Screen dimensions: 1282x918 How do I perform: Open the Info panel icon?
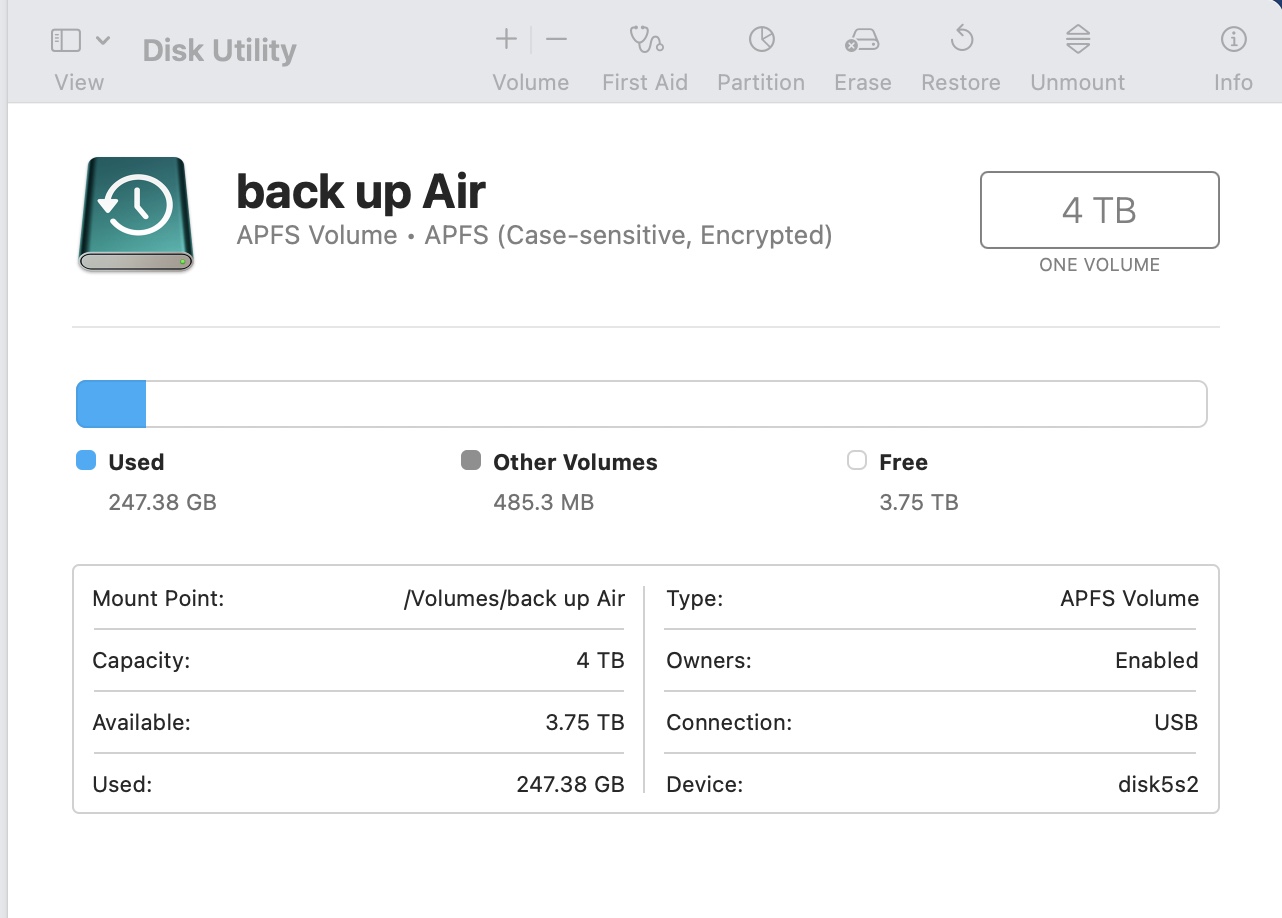(1233, 40)
